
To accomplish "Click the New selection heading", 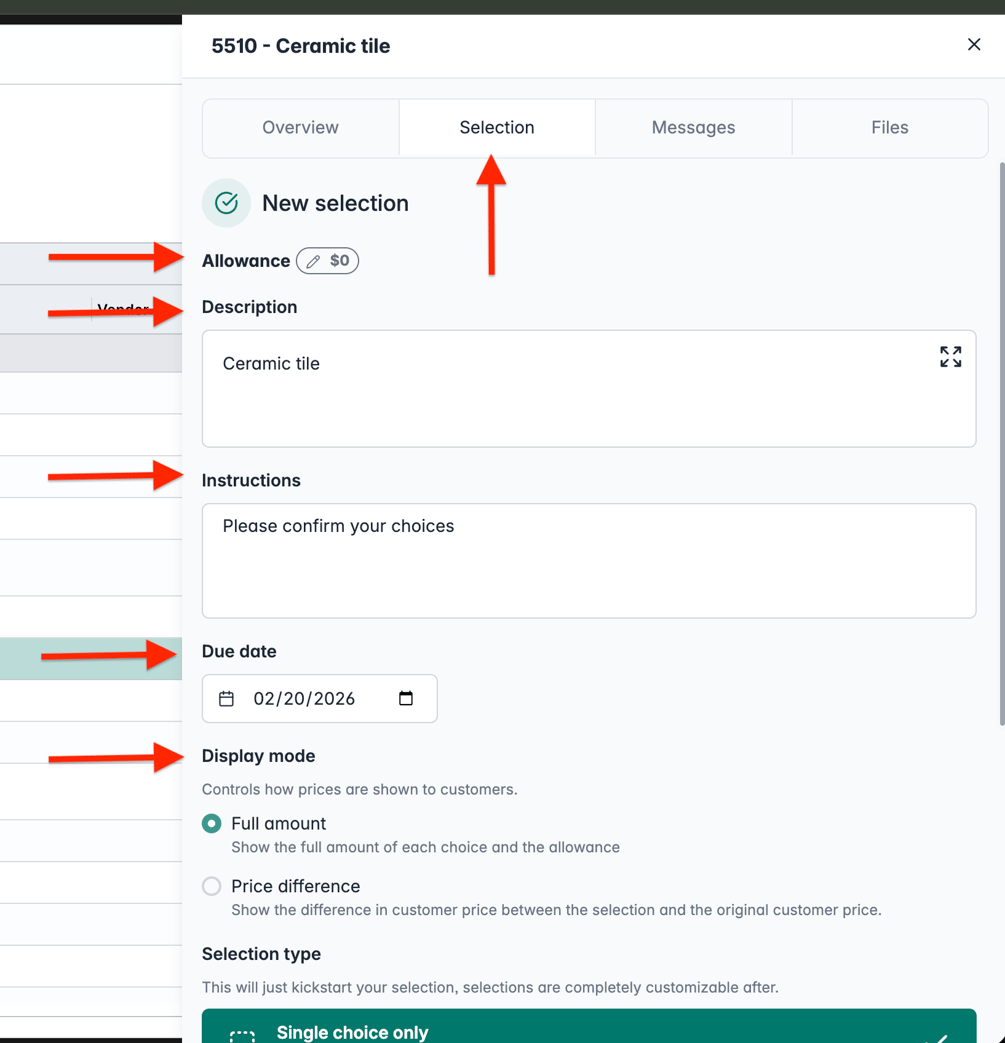I will pyautogui.click(x=335, y=203).
